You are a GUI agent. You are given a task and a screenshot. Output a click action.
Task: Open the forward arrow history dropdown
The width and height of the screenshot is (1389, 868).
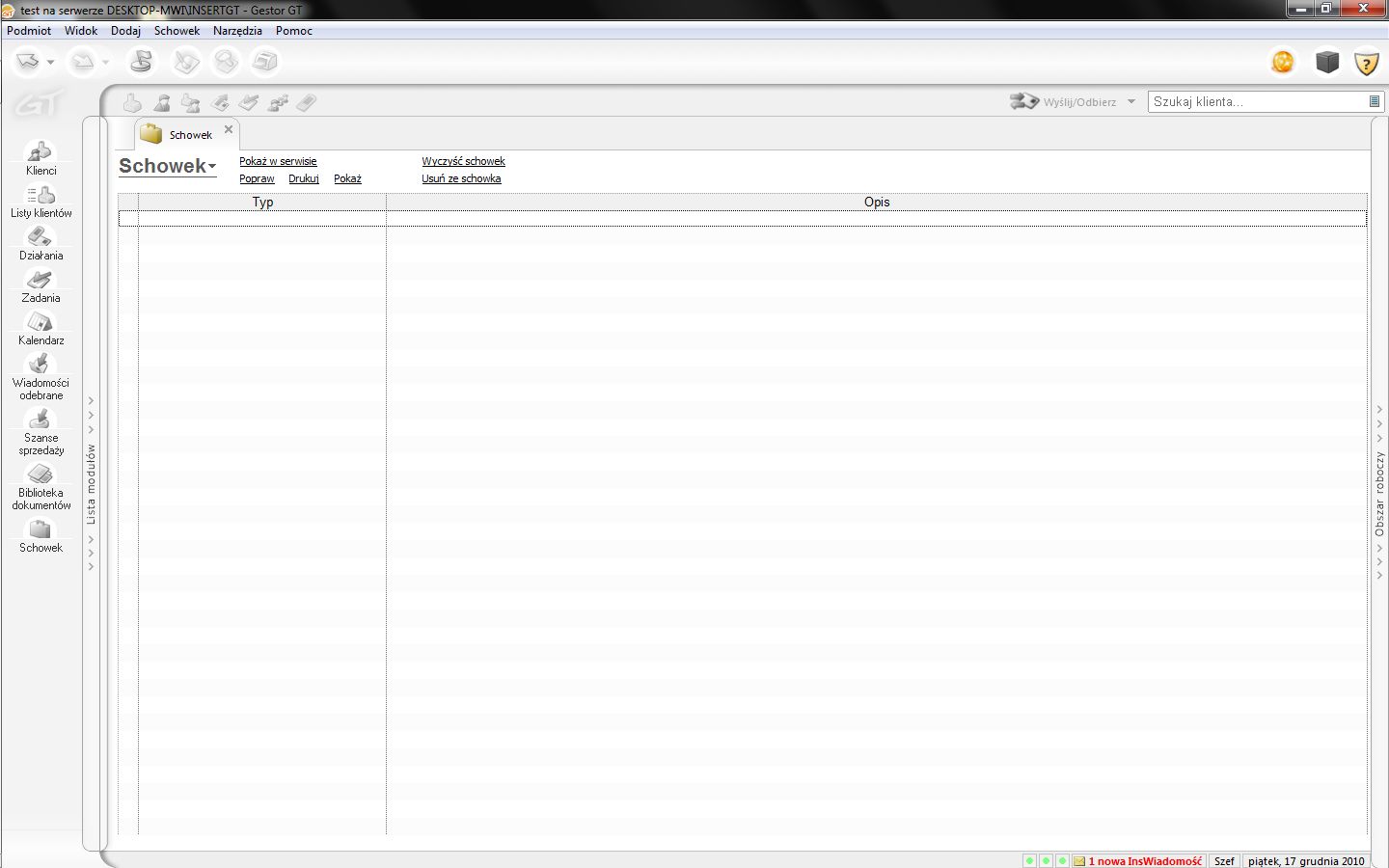[x=105, y=63]
